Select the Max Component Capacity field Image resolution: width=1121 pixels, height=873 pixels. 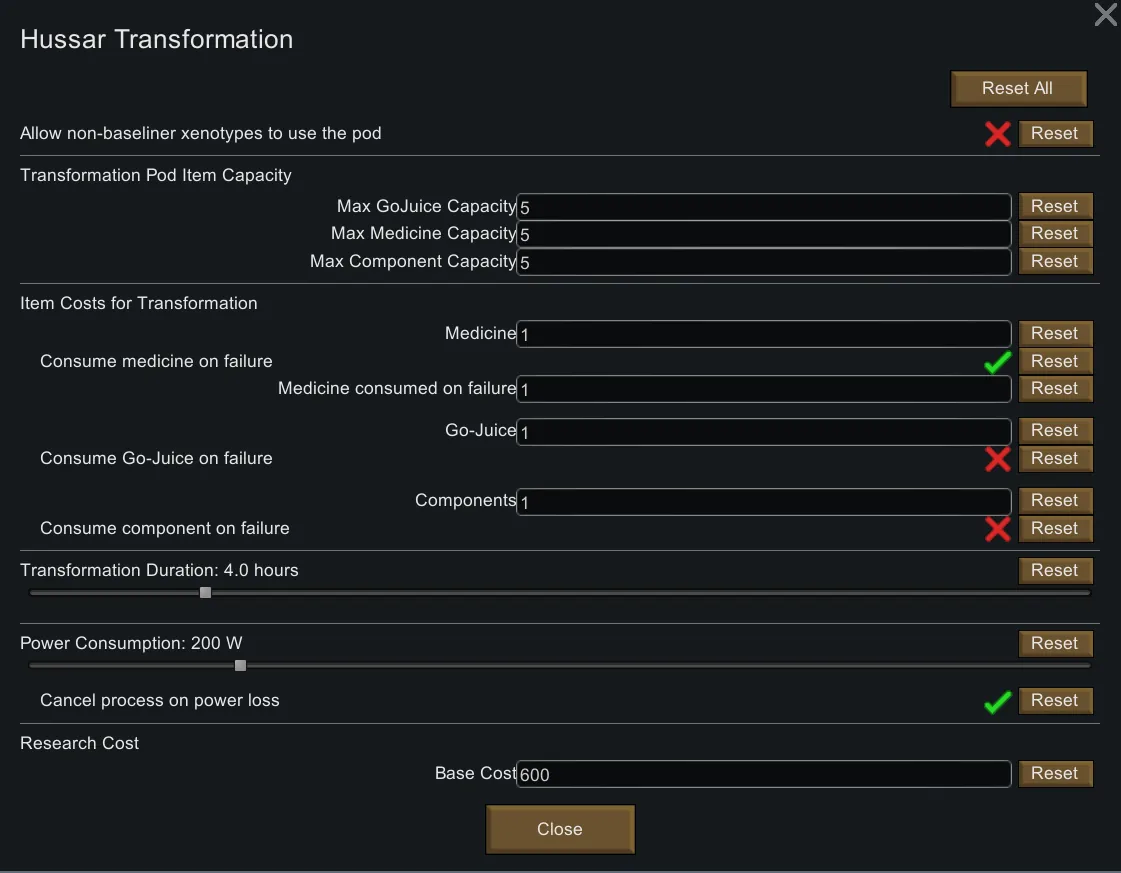click(x=763, y=262)
